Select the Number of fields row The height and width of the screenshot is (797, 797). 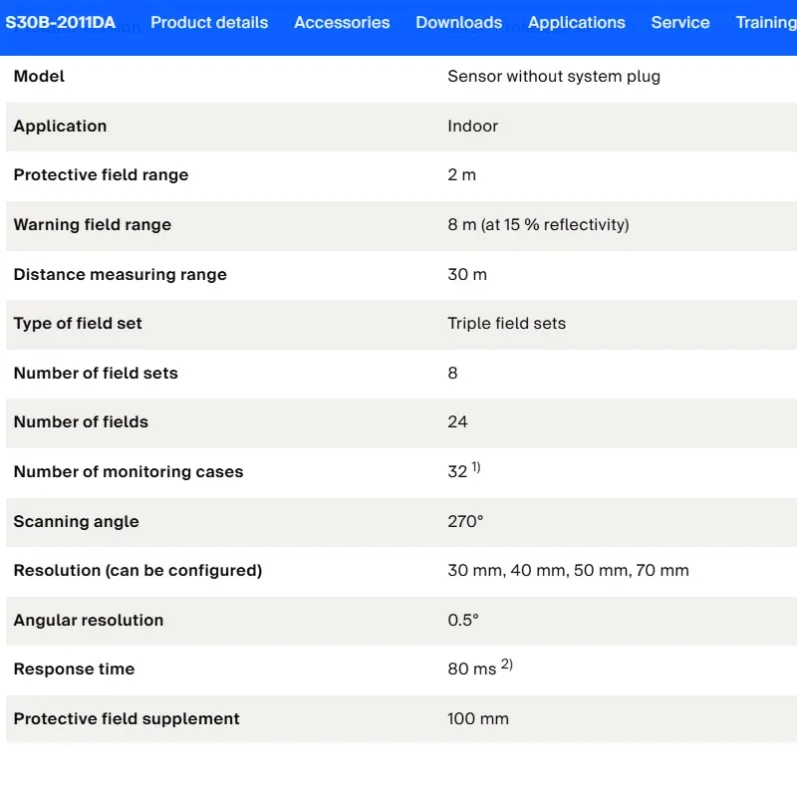[402, 422]
